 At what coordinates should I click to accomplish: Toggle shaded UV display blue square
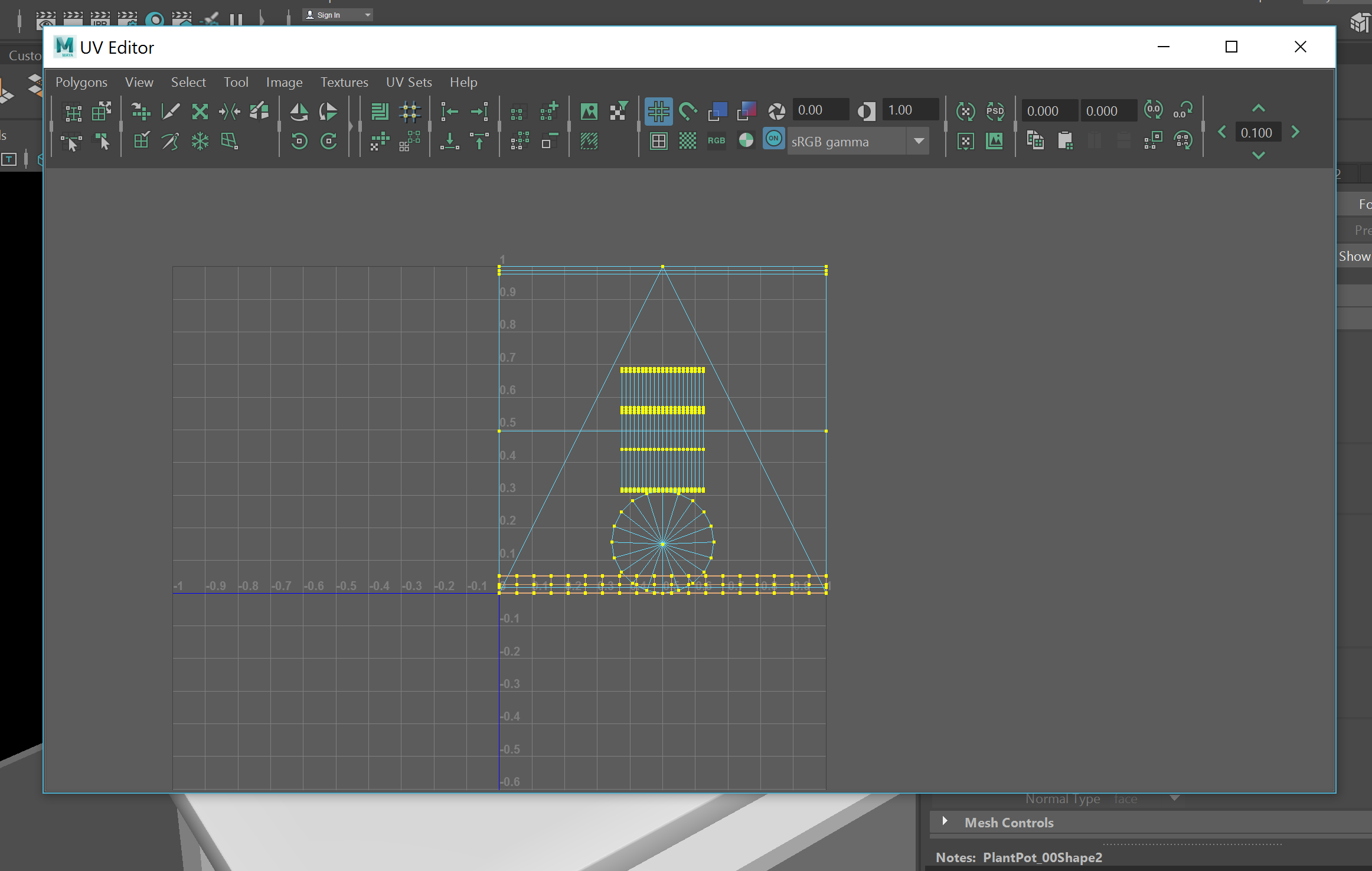[x=717, y=111]
